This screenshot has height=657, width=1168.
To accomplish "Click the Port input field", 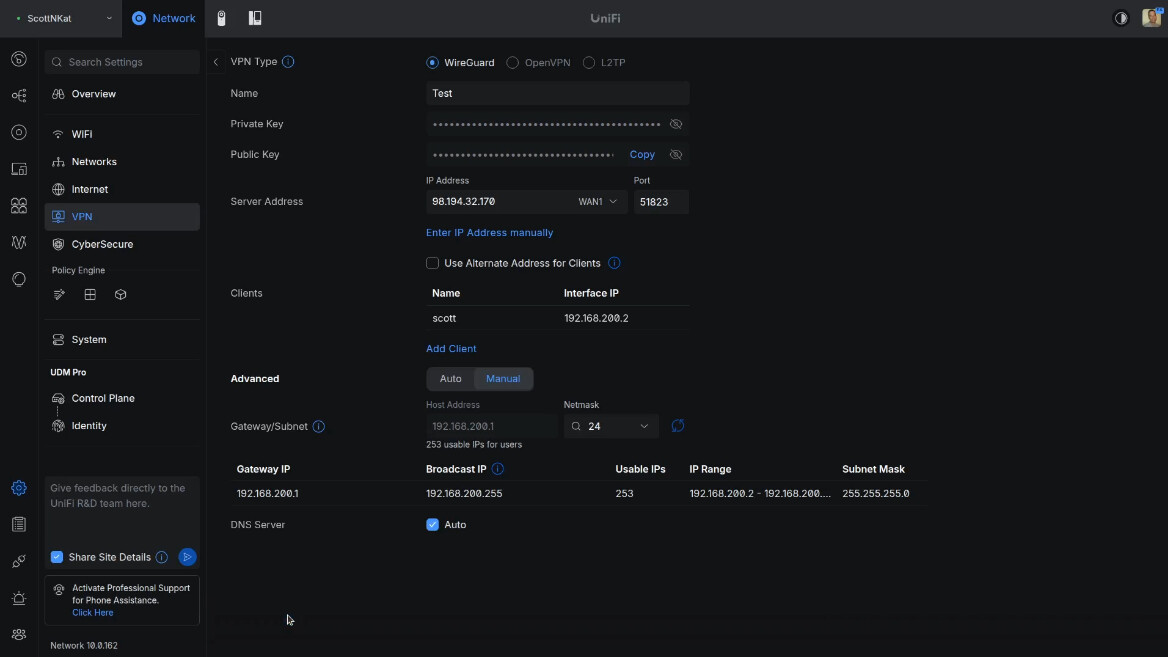I will pos(660,202).
